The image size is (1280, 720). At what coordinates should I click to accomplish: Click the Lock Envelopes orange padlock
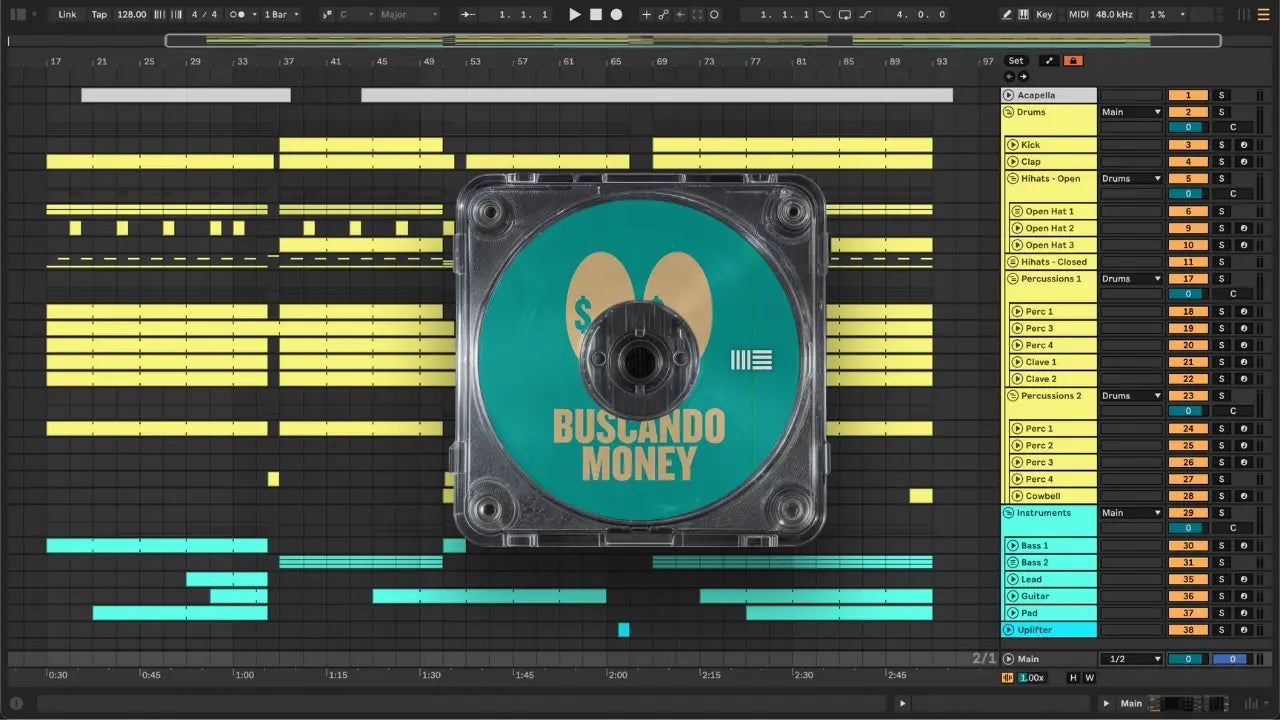tap(1073, 61)
